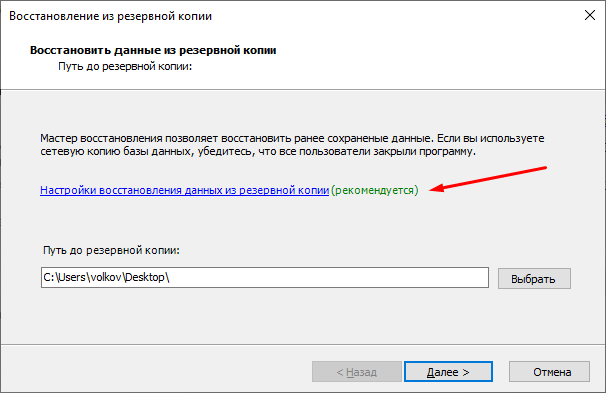Viewport: 609px width, 396px height.
Task: Click the C:\Users\volkov\Desktop\ path text
Action: click(106, 278)
